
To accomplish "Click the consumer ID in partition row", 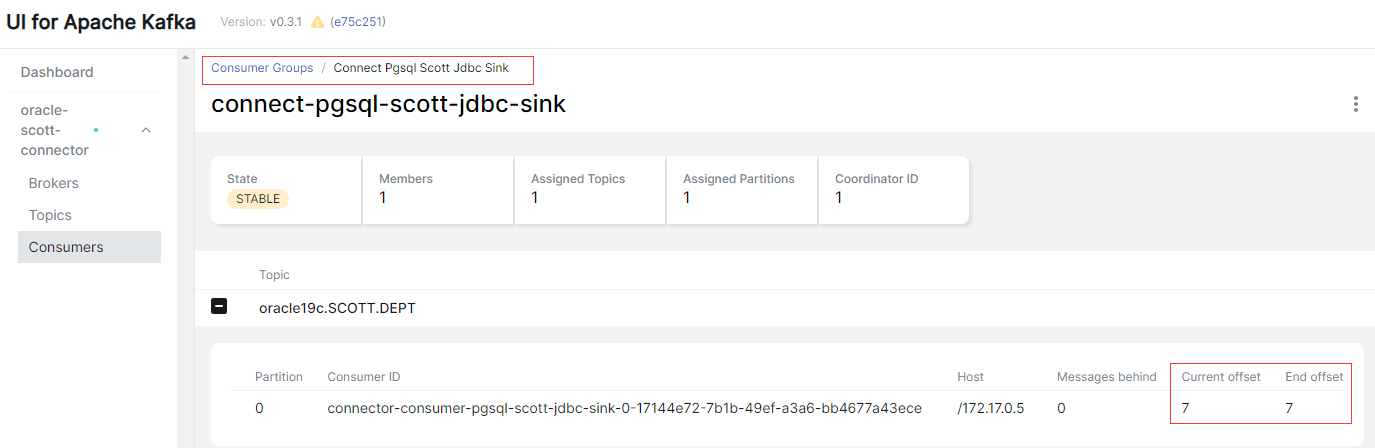I will coord(624,408).
